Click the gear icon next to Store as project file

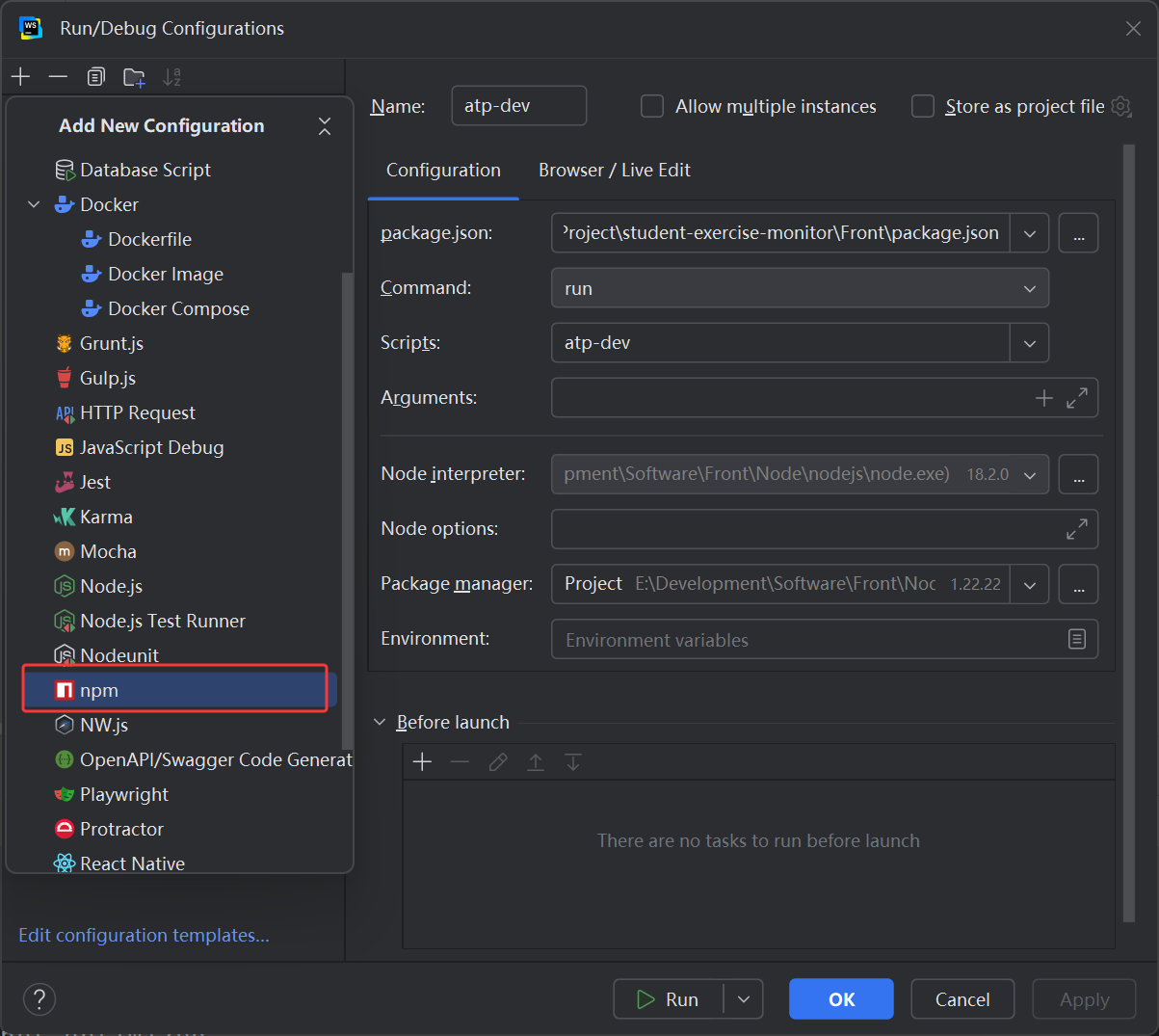click(x=1121, y=106)
